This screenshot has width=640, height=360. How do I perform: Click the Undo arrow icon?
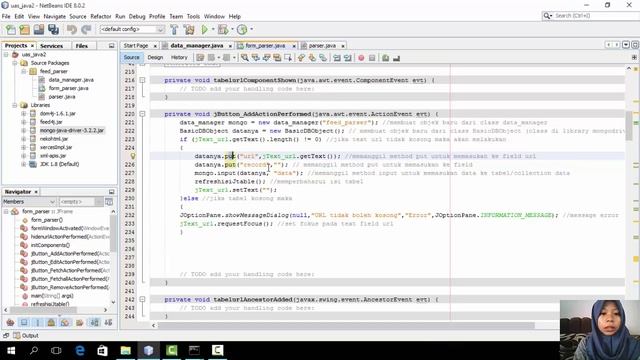(x=72, y=29)
